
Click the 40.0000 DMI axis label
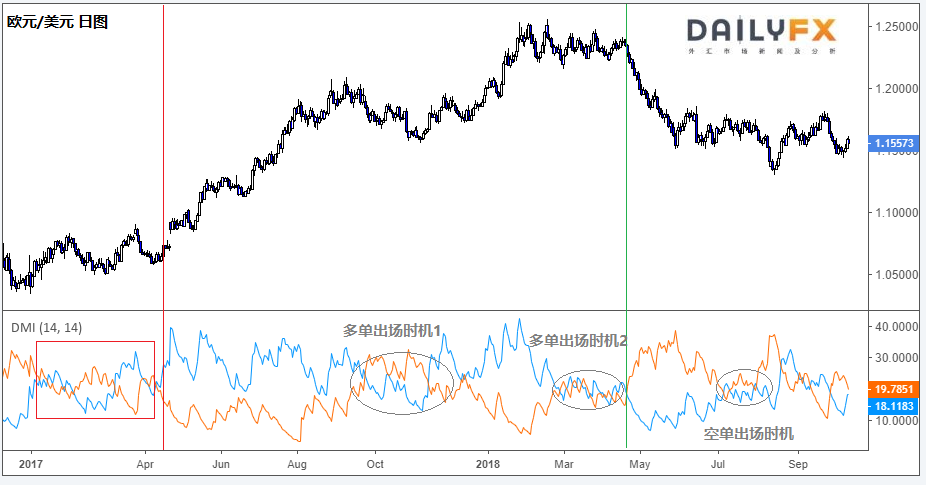(x=896, y=326)
